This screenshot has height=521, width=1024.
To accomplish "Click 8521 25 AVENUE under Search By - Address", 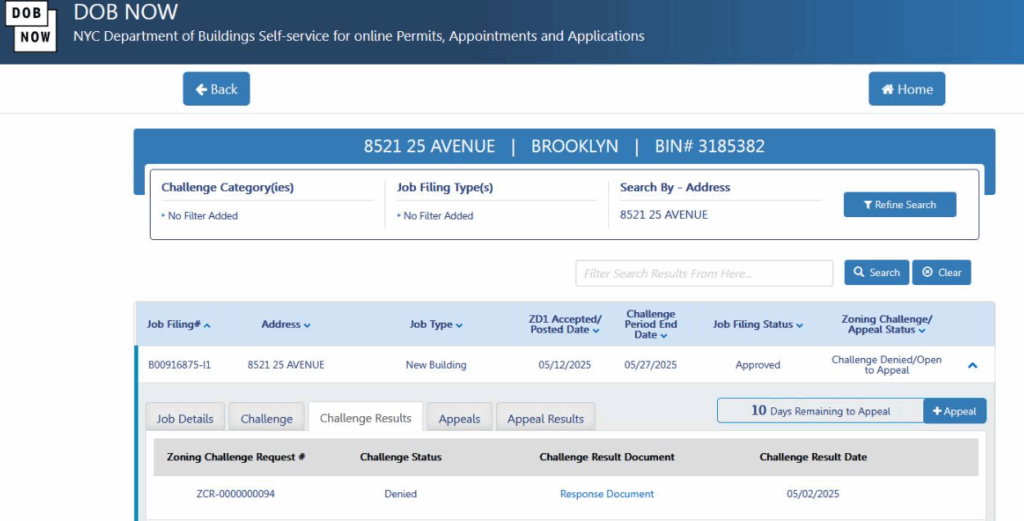I will pos(664,215).
